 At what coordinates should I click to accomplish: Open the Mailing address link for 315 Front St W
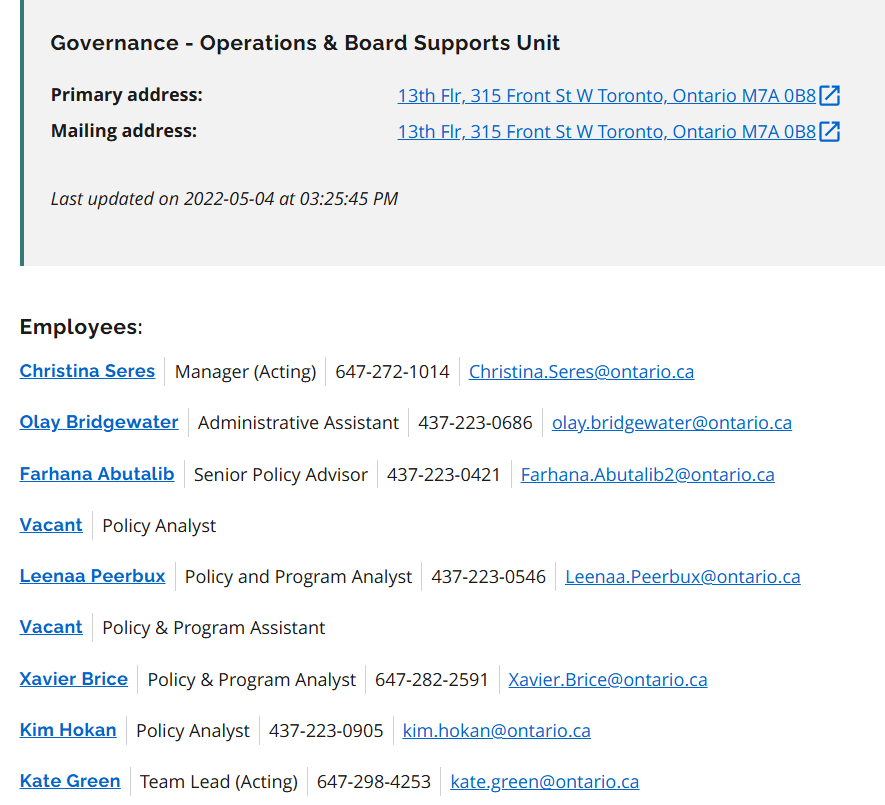(x=607, y=132)
